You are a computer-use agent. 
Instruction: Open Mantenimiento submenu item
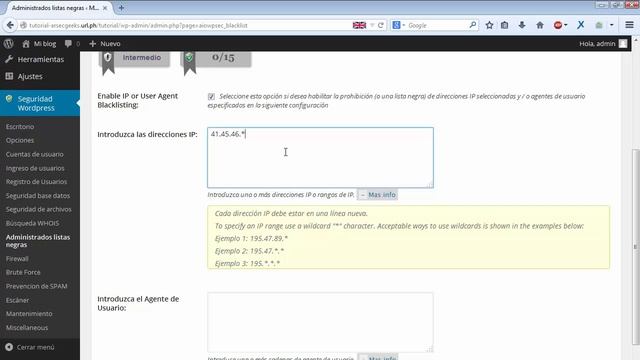pyautogui.click(x=29, y=314)
